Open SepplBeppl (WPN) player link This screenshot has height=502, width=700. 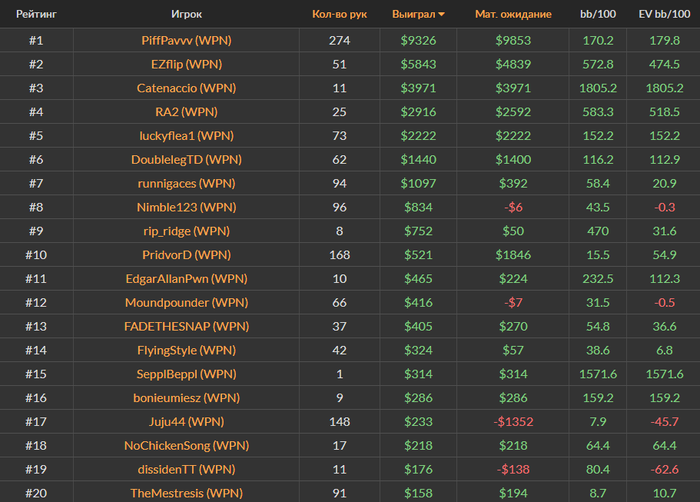(x=186, y=374)
